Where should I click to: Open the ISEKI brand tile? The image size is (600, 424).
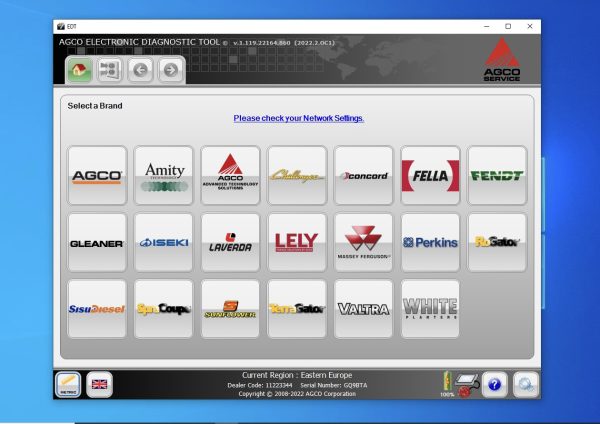click(x=164, y=243)
